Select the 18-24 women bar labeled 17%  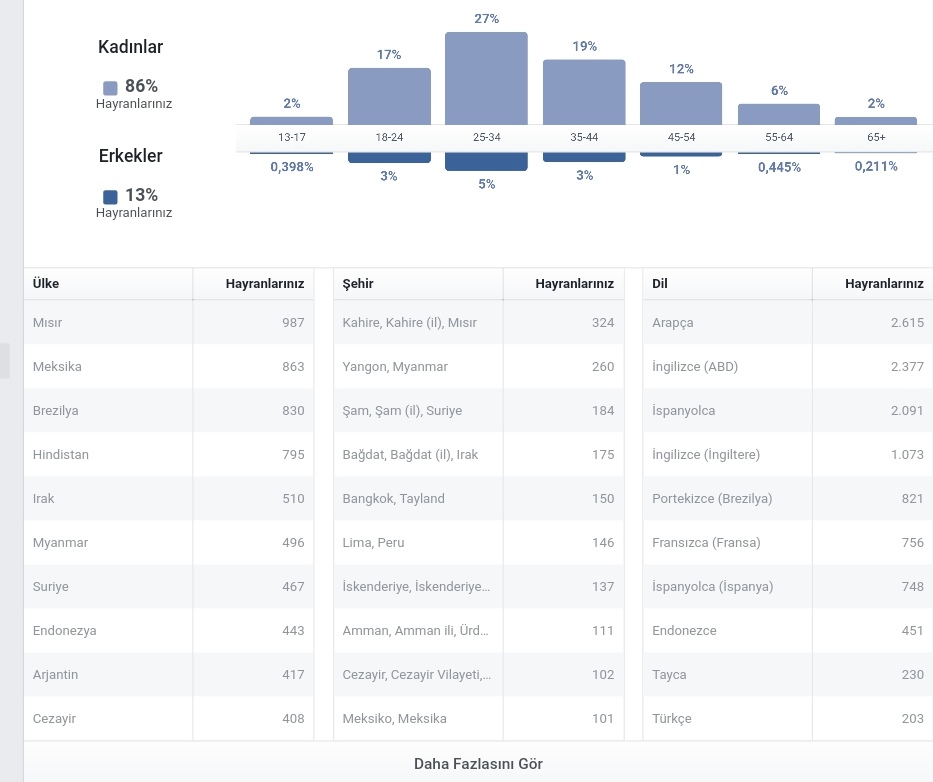(x=389, y=96)
